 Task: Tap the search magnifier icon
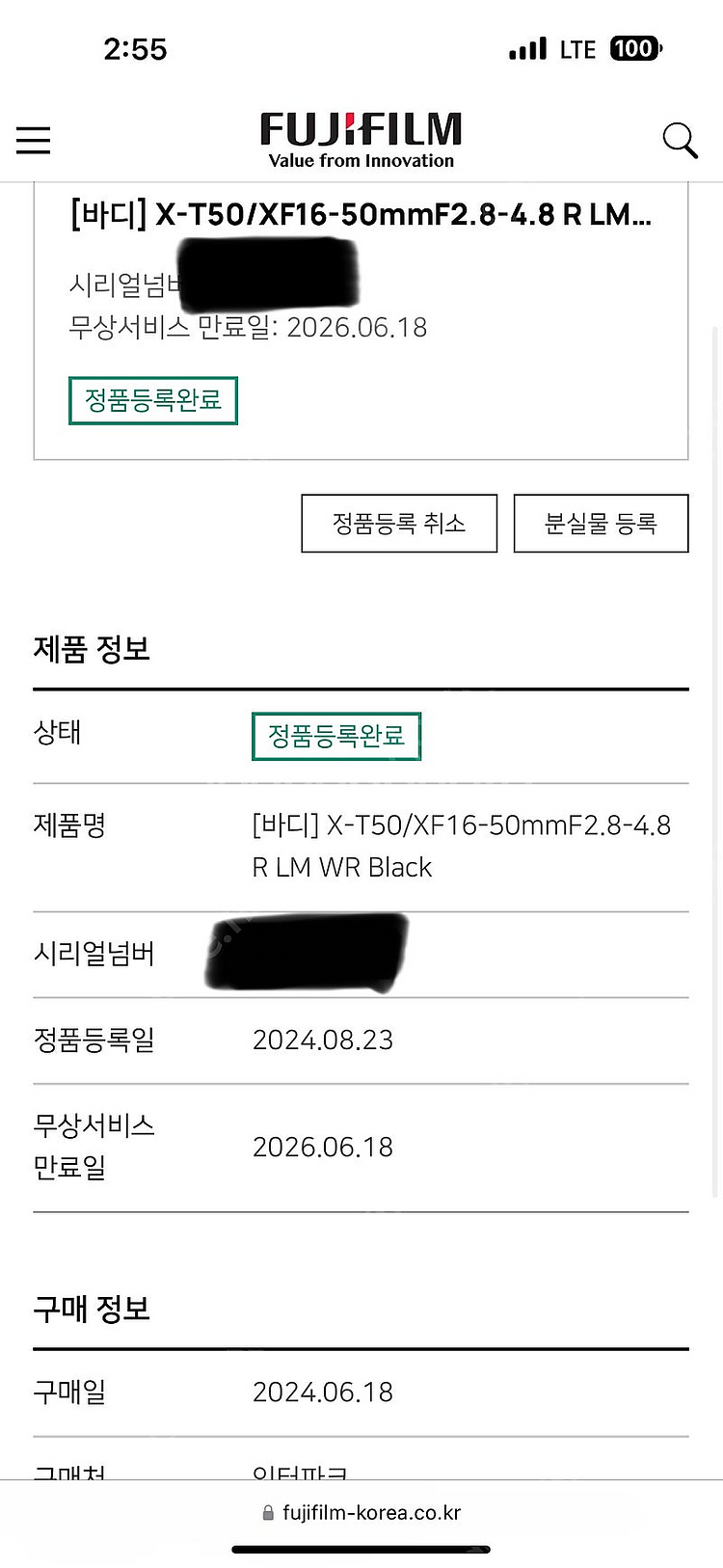pos(680,141)
